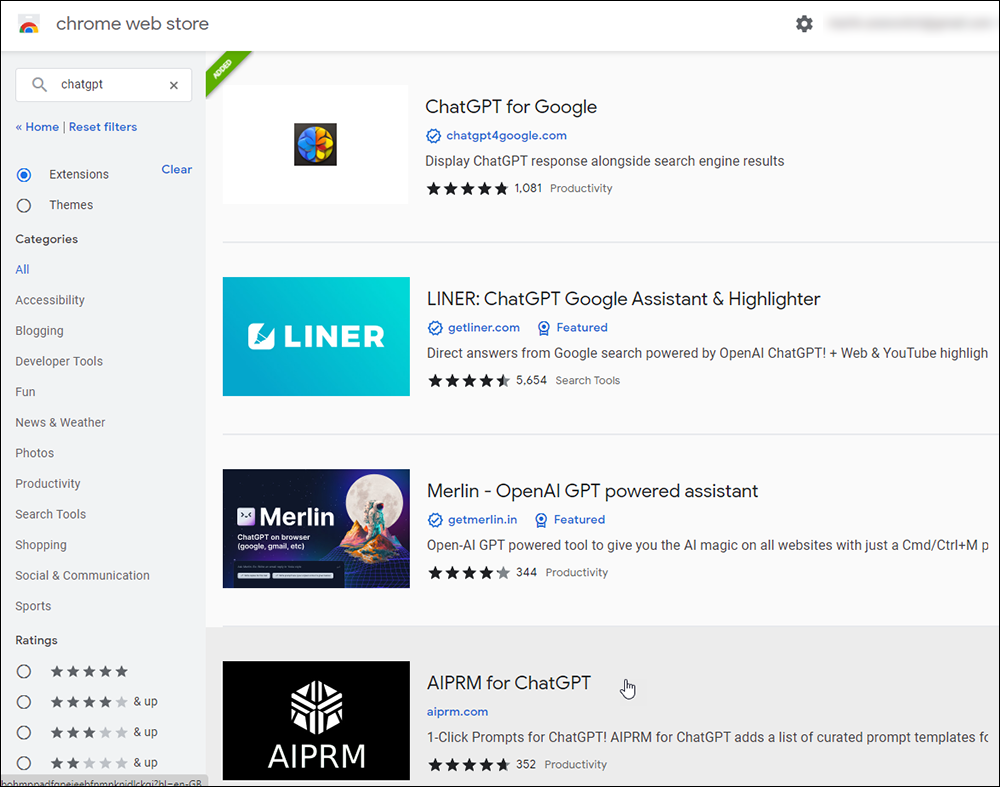Open the getmerlin.in publisher link

click(482, 519)
